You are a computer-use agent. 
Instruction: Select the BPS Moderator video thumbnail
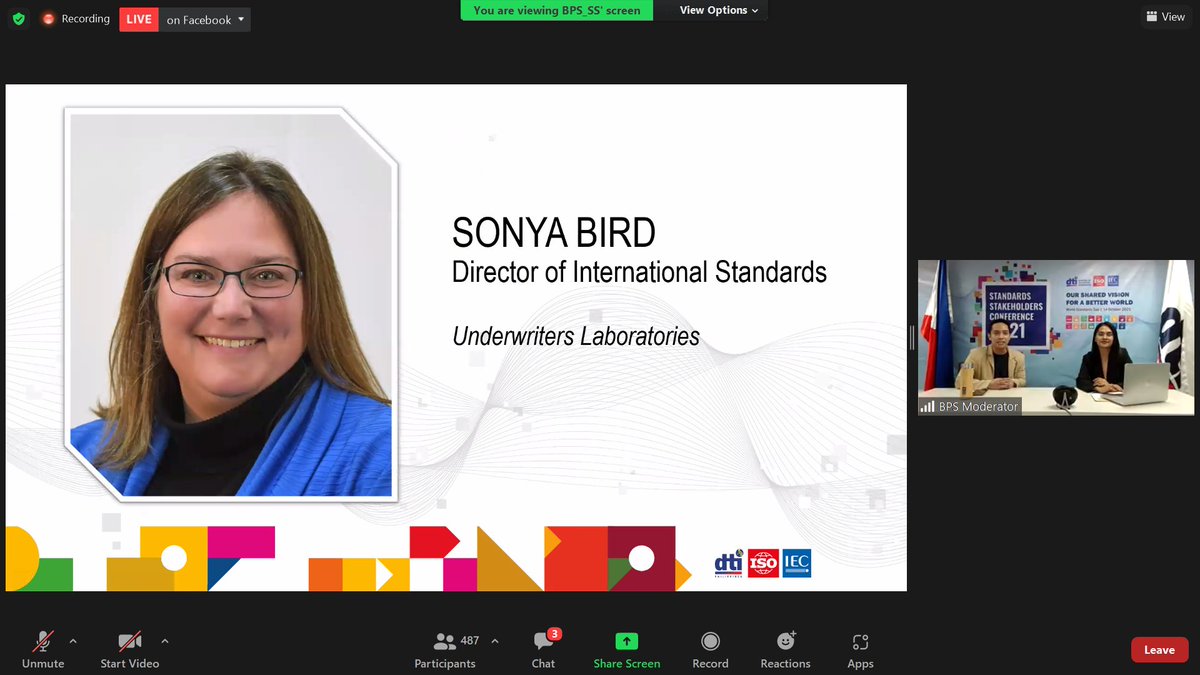coord(1056,337)
